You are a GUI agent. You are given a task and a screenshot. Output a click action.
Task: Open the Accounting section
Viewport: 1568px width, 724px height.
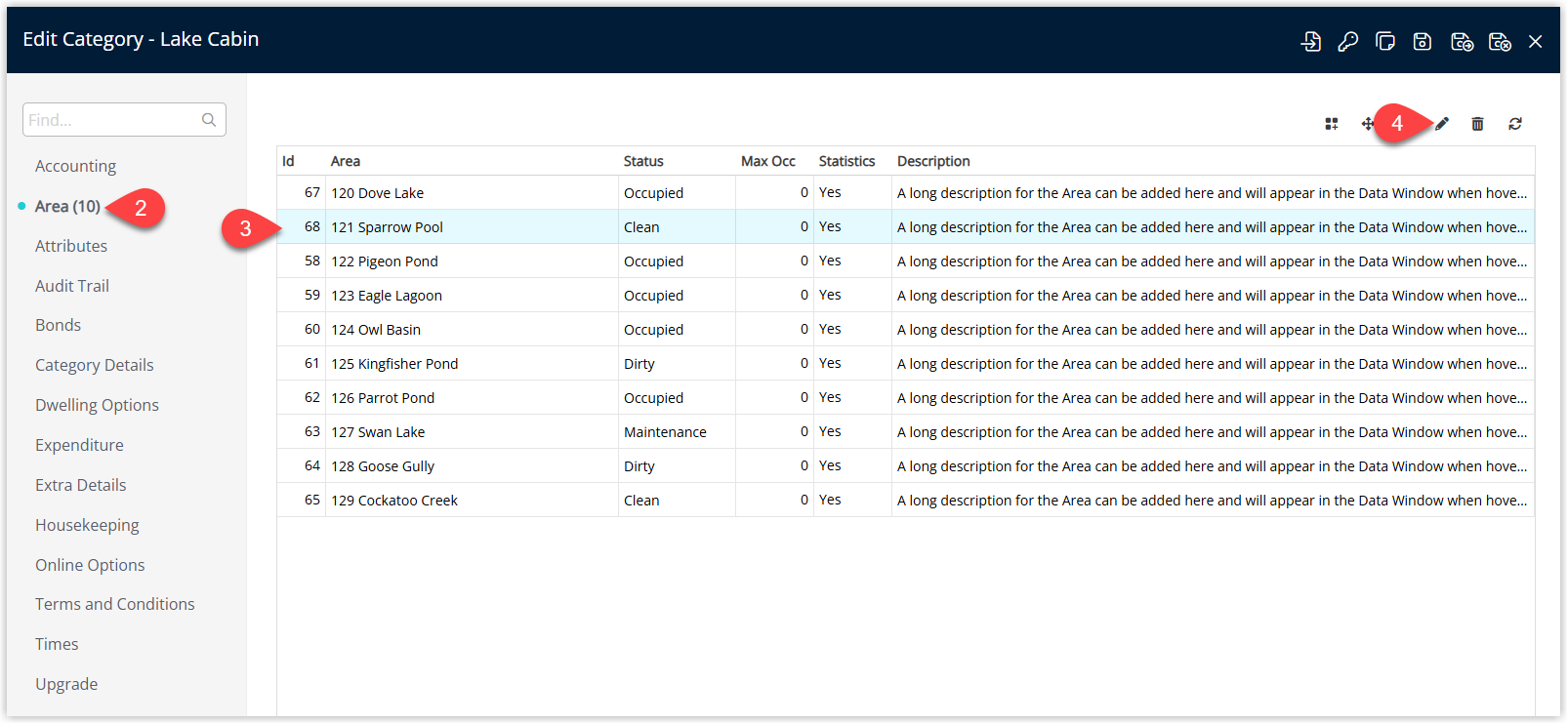point(75,166)
